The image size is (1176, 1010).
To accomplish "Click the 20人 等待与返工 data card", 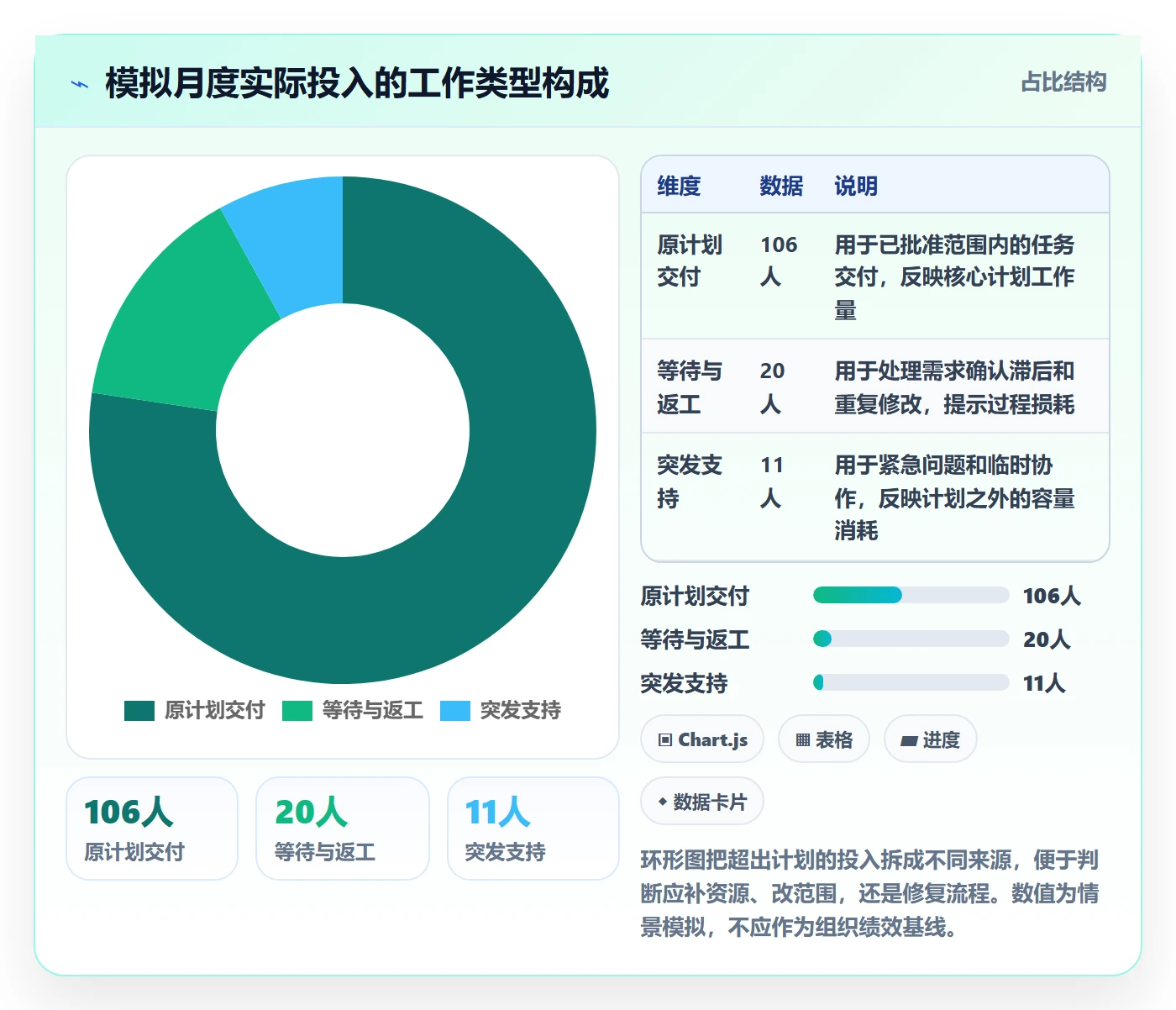I will [x=343, y=829].
